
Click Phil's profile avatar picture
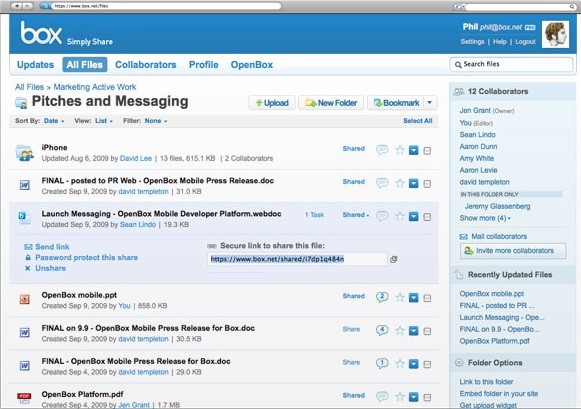point(555,34)
